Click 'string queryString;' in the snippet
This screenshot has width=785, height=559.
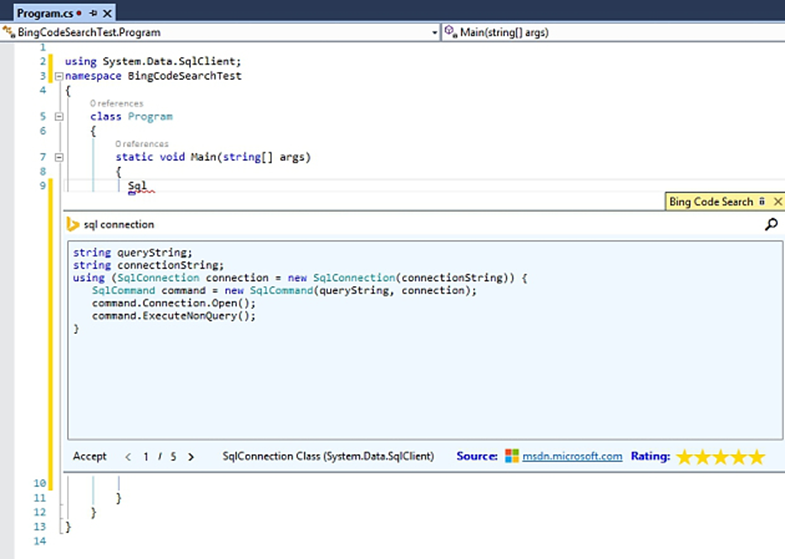point(133,253)
